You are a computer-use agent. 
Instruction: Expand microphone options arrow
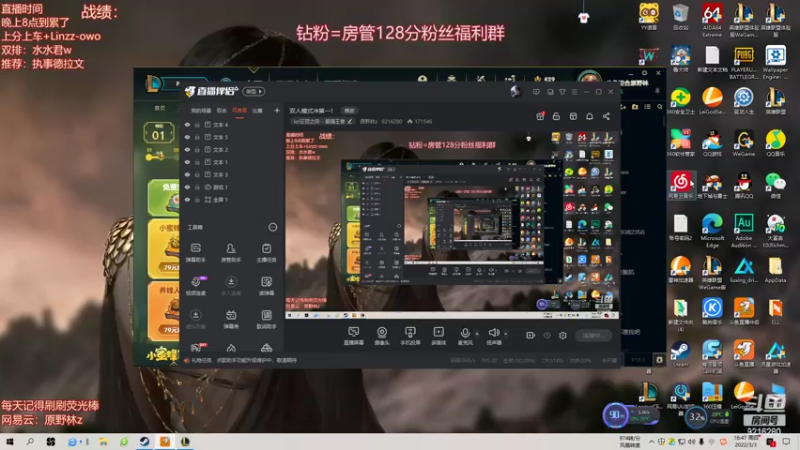click(x=477, y=334)
